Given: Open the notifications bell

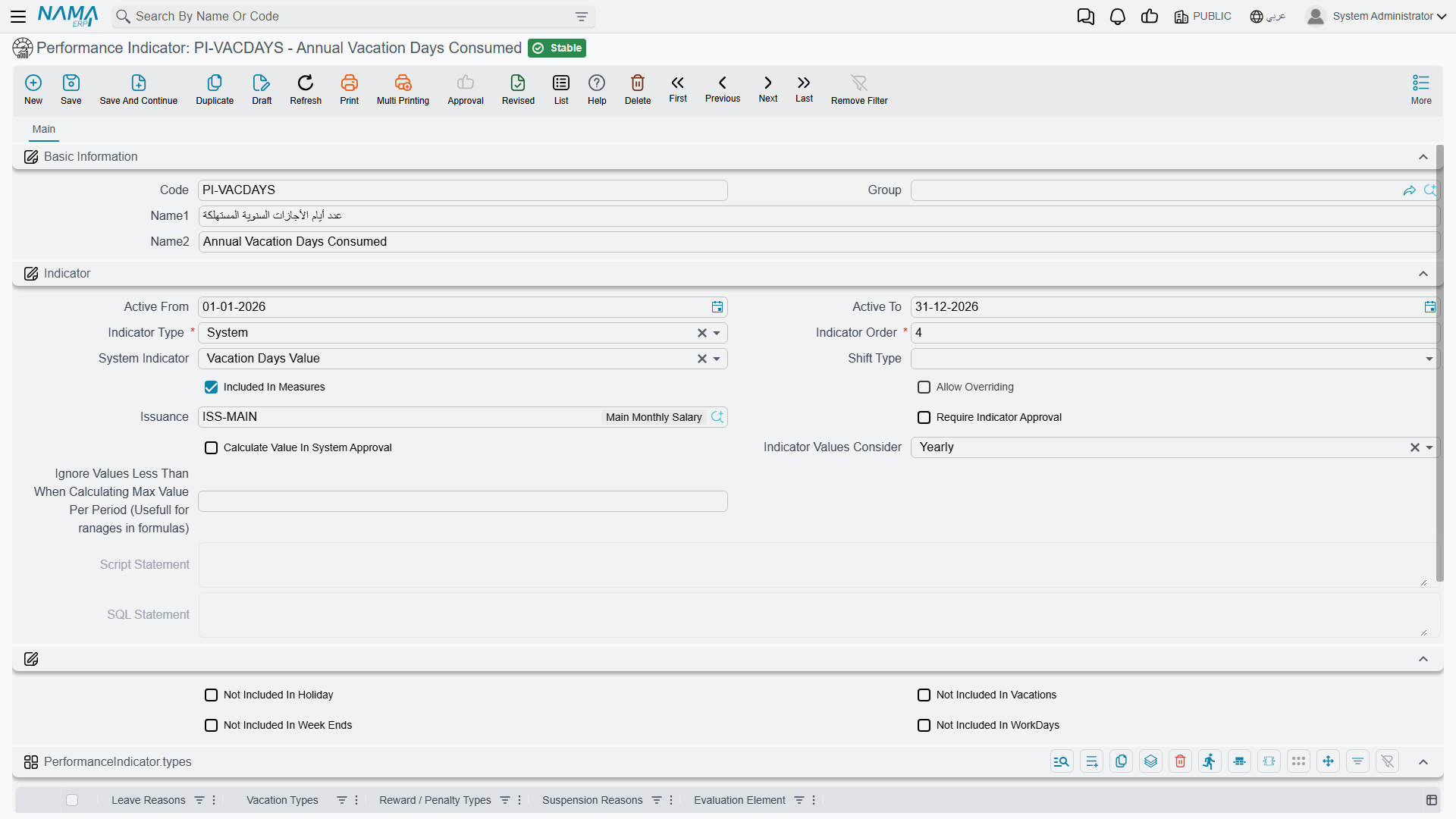Looking at the screenshot, I should pyautogui.click(x=1117, y=16).
